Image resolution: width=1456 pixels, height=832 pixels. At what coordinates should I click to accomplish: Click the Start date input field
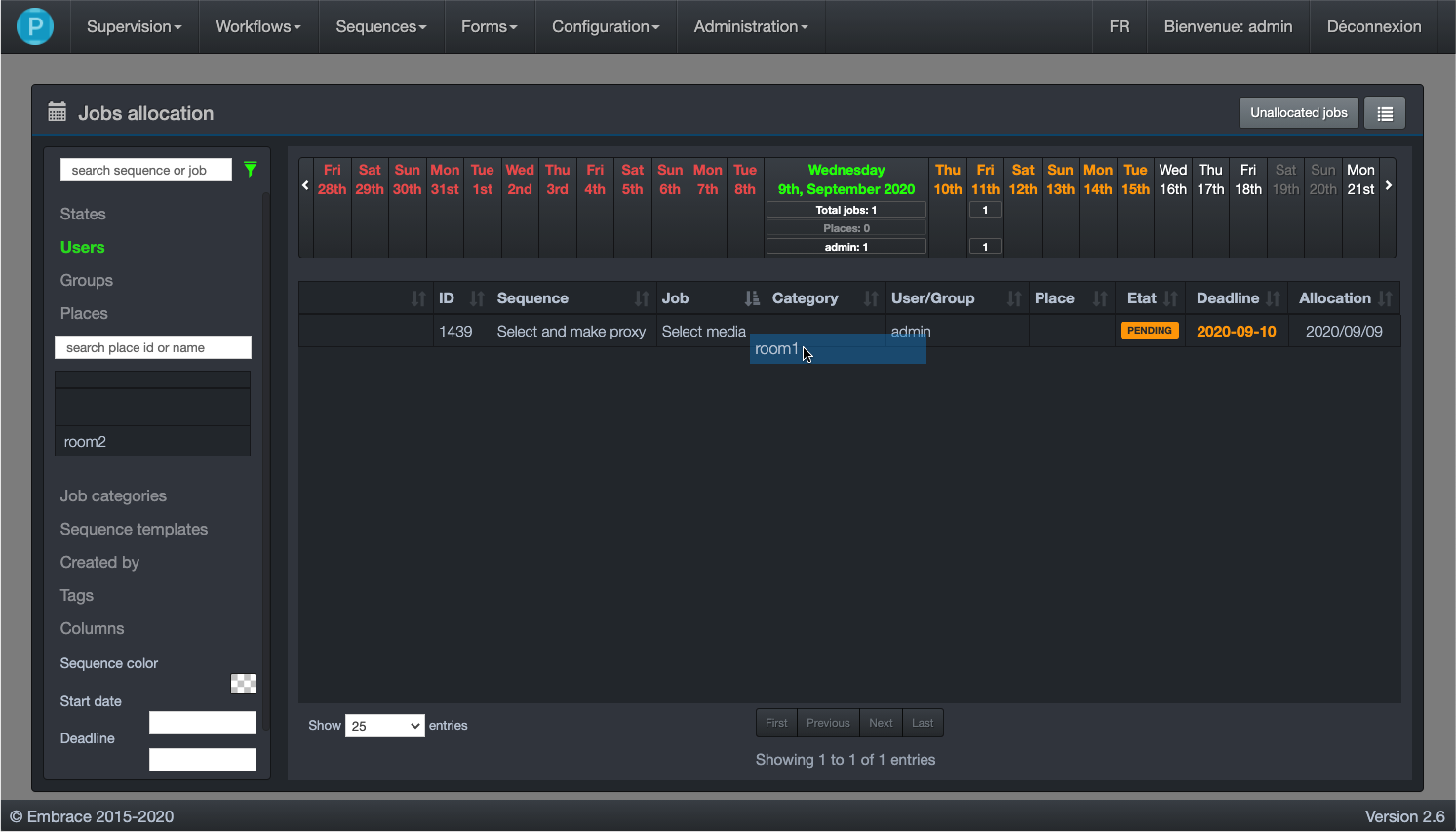[203, 723]
